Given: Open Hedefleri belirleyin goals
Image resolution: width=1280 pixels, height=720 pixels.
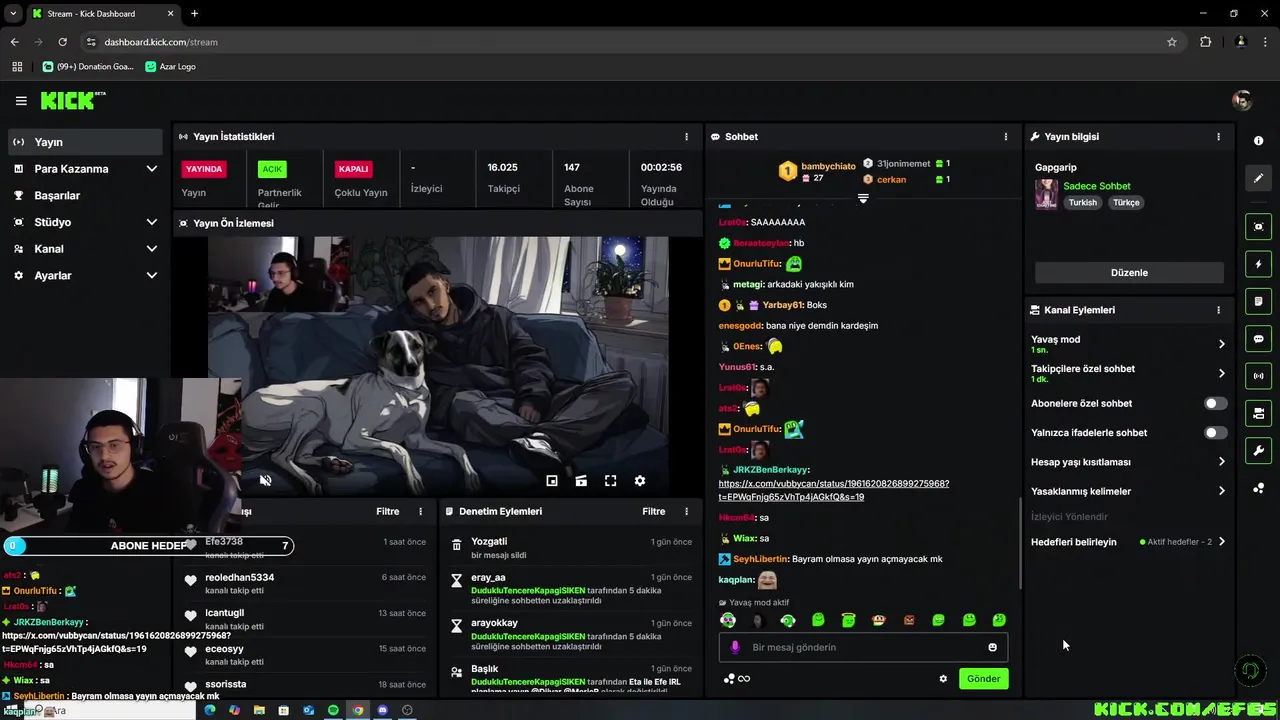Looking at the screenshot, I should [1128, 542].
